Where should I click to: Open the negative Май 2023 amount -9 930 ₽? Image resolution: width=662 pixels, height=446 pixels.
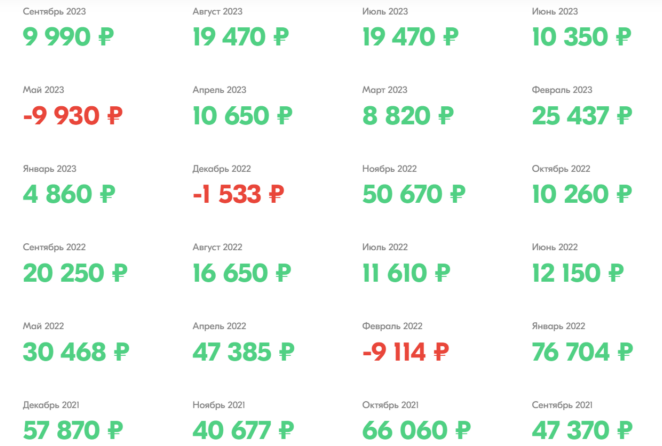[74, 116]
